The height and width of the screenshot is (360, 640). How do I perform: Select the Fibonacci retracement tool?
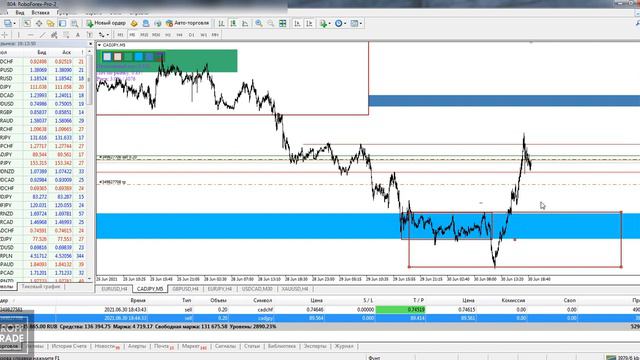[x=66, y=35]
